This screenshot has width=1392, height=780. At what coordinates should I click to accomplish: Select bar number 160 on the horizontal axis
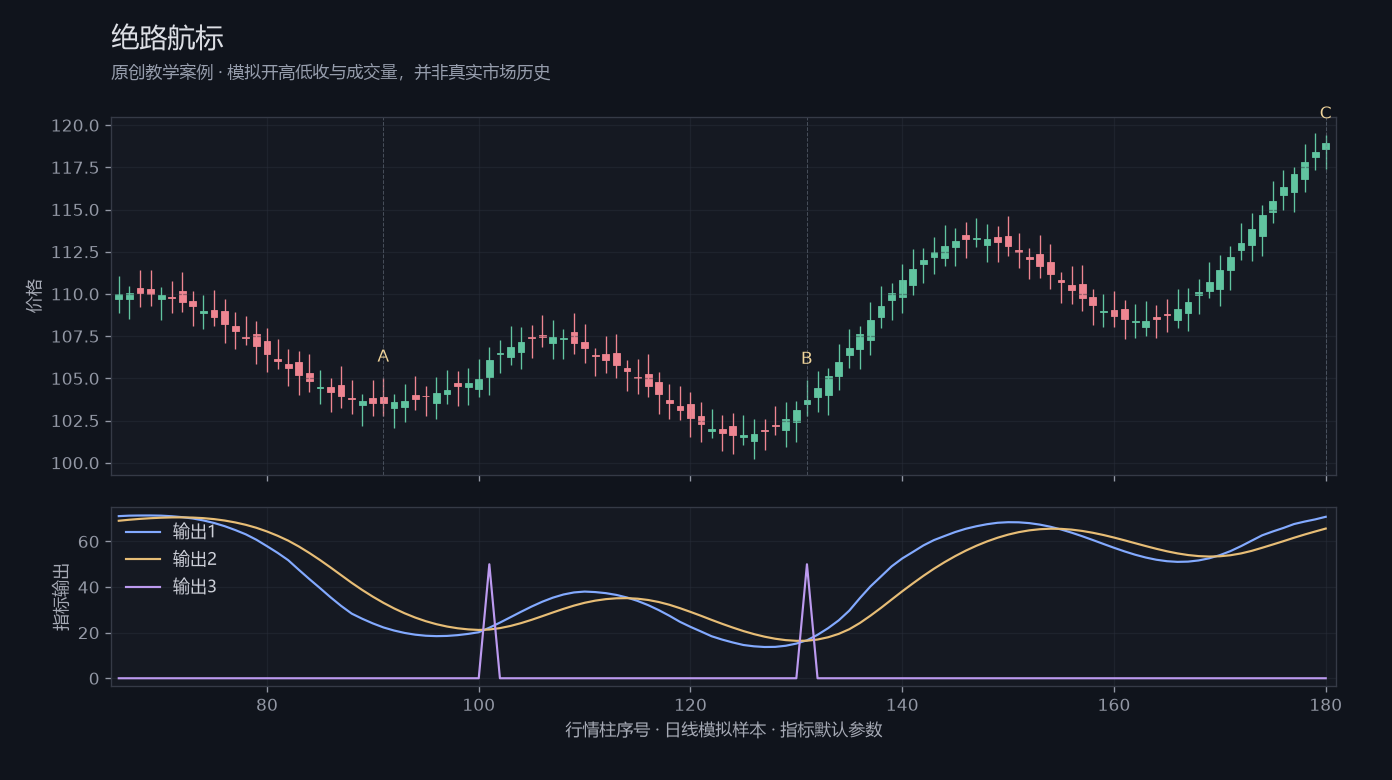click(x=1114, y=704)
